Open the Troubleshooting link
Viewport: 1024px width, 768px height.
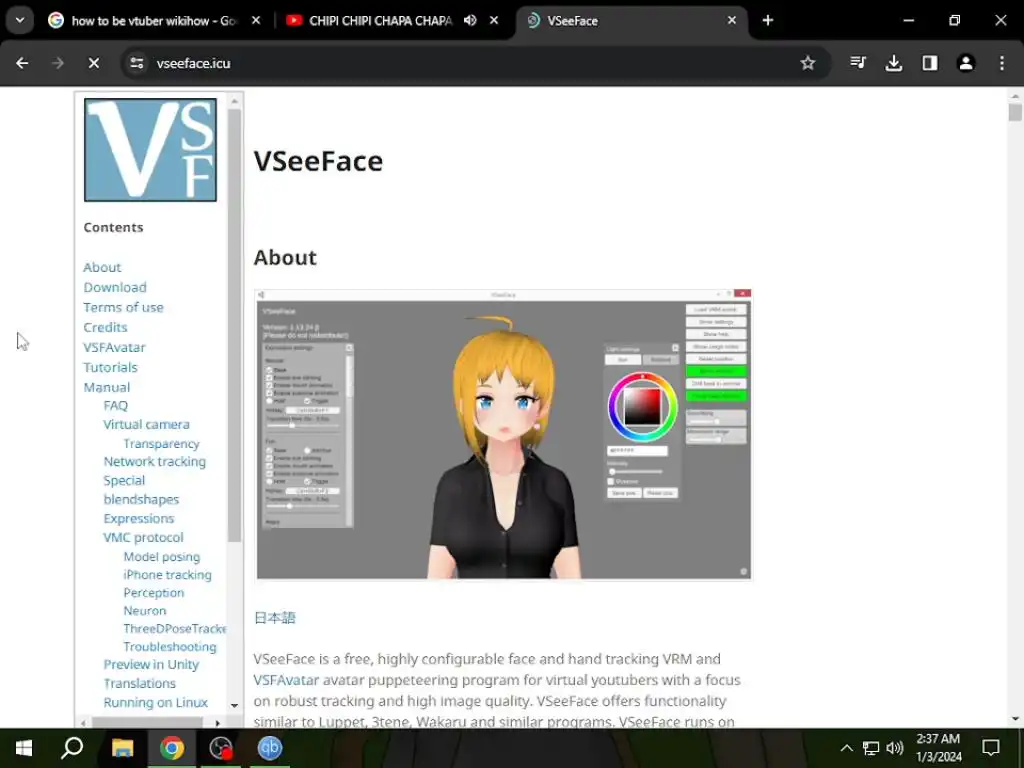[170, 647]
